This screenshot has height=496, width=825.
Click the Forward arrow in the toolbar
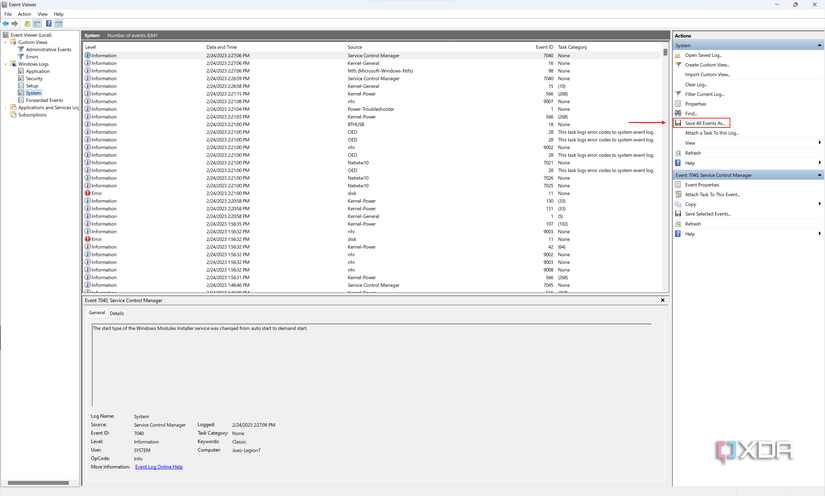click(x=15, y=24)
